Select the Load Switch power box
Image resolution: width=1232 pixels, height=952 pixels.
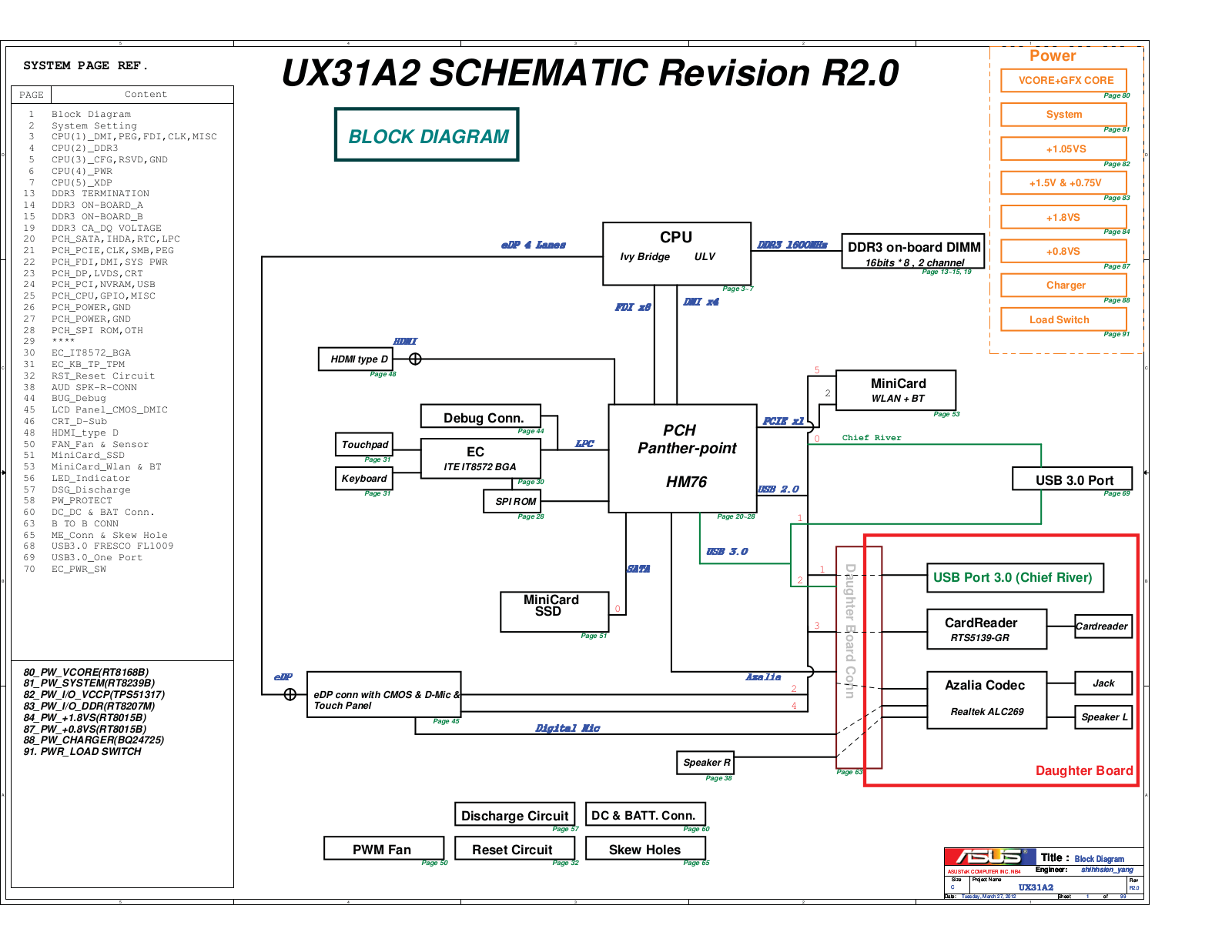1064,319
